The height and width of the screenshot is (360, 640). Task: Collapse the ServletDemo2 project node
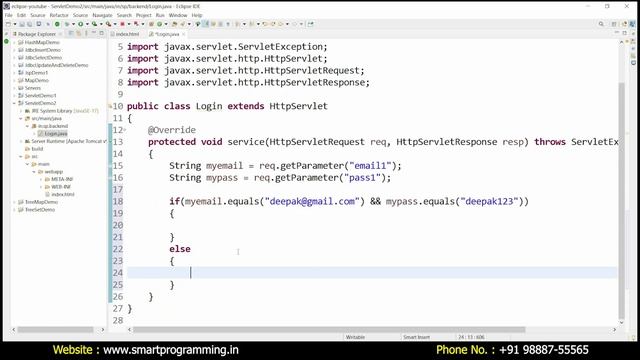(14, 103)
